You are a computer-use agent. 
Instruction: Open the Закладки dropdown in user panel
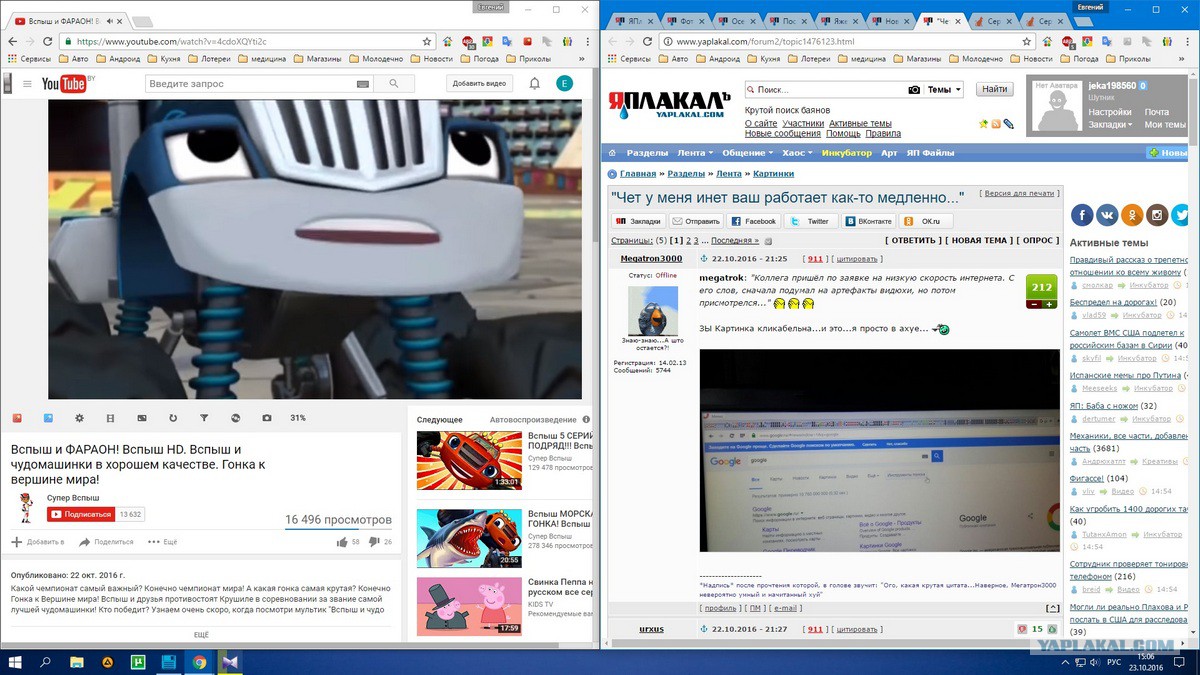1110,125
